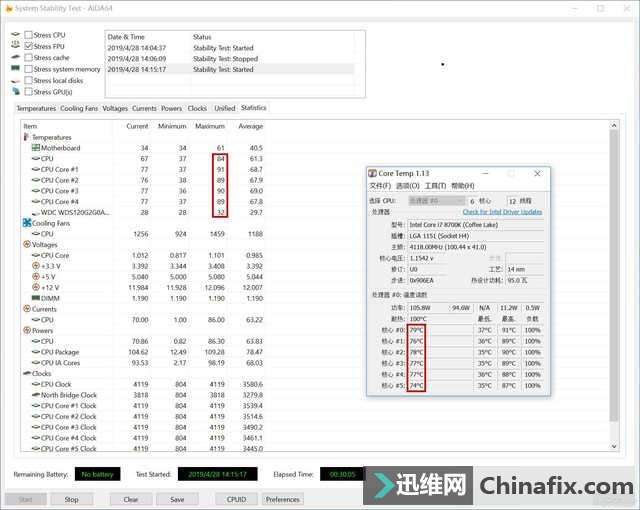640x510 pixels.
Task: Click the AIDA64 title bar icon
Action: [x=9, y=8]
